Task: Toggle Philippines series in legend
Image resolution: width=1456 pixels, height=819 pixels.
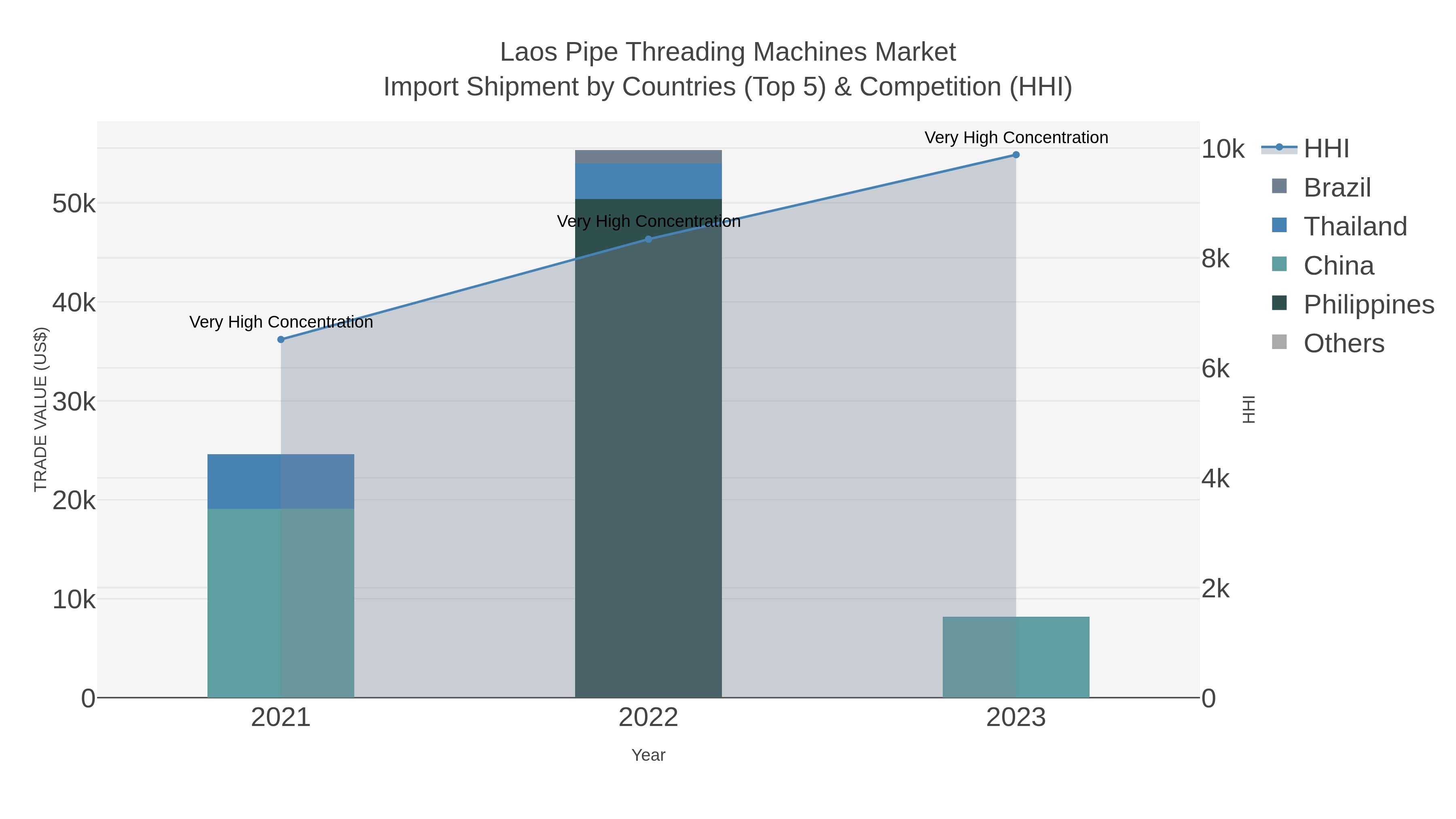Action: coord(1352,304)
